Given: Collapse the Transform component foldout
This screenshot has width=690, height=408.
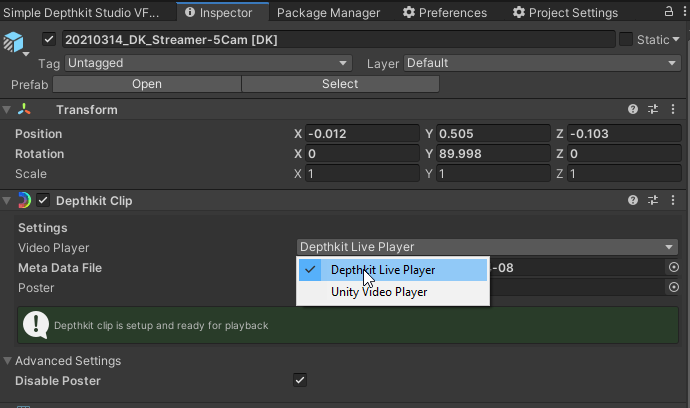Looking at the screenshot, I should coord(7,109).
